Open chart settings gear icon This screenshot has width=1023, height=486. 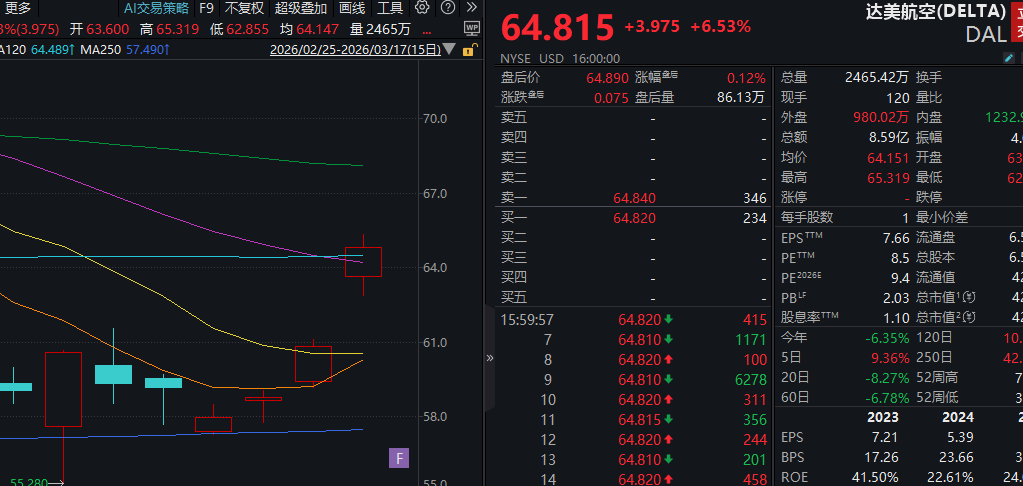(x=423, y=8)
